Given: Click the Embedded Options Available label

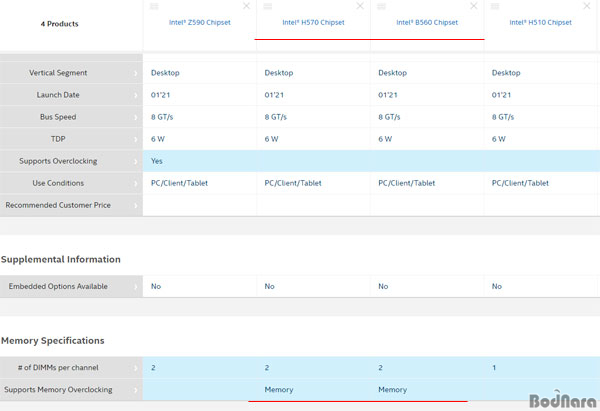Looking at the screenshot, I should coord(58,286).
